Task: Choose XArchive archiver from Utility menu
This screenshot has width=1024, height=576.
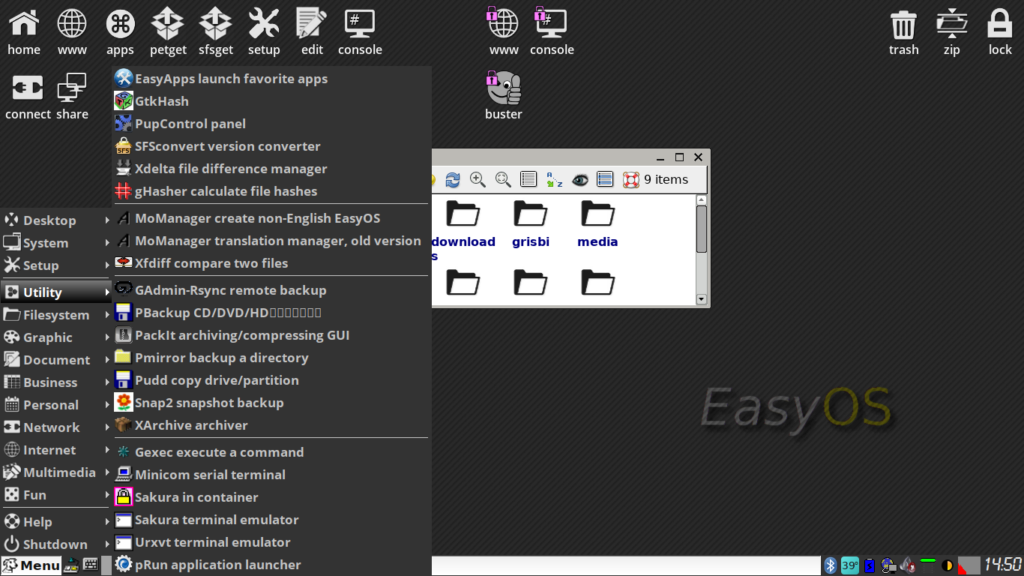Action: pos(191,425)
